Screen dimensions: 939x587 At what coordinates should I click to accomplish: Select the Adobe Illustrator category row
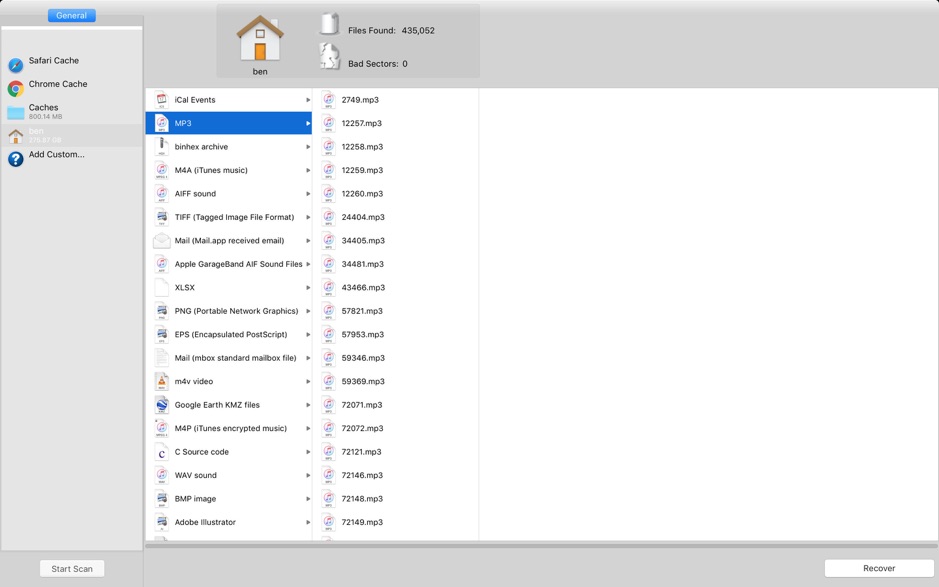(x=229, y=522)
